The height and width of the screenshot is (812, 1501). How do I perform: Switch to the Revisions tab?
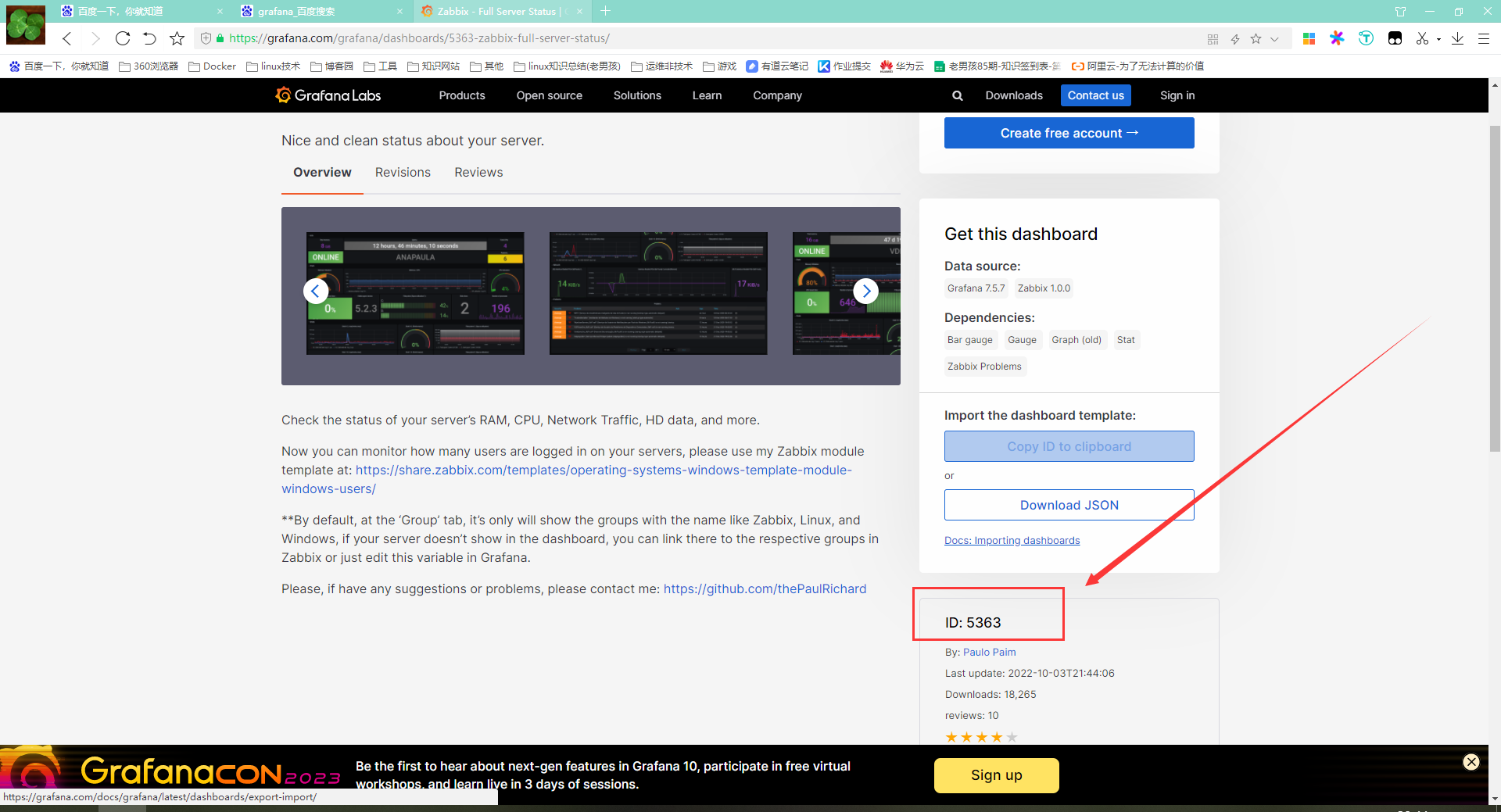[403, 173]
